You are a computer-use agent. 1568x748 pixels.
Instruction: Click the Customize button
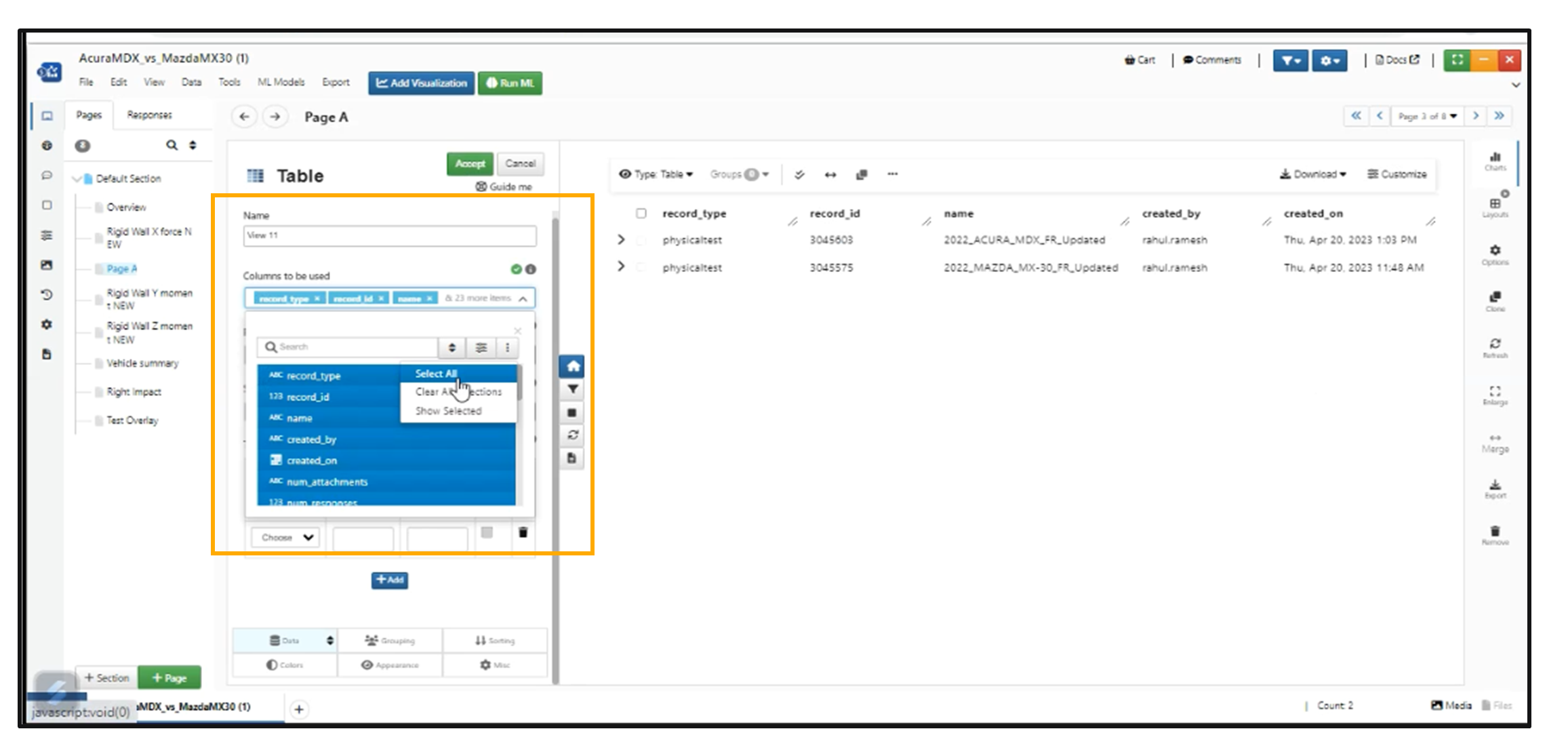pyautogui.click(x=1397, y=174)
